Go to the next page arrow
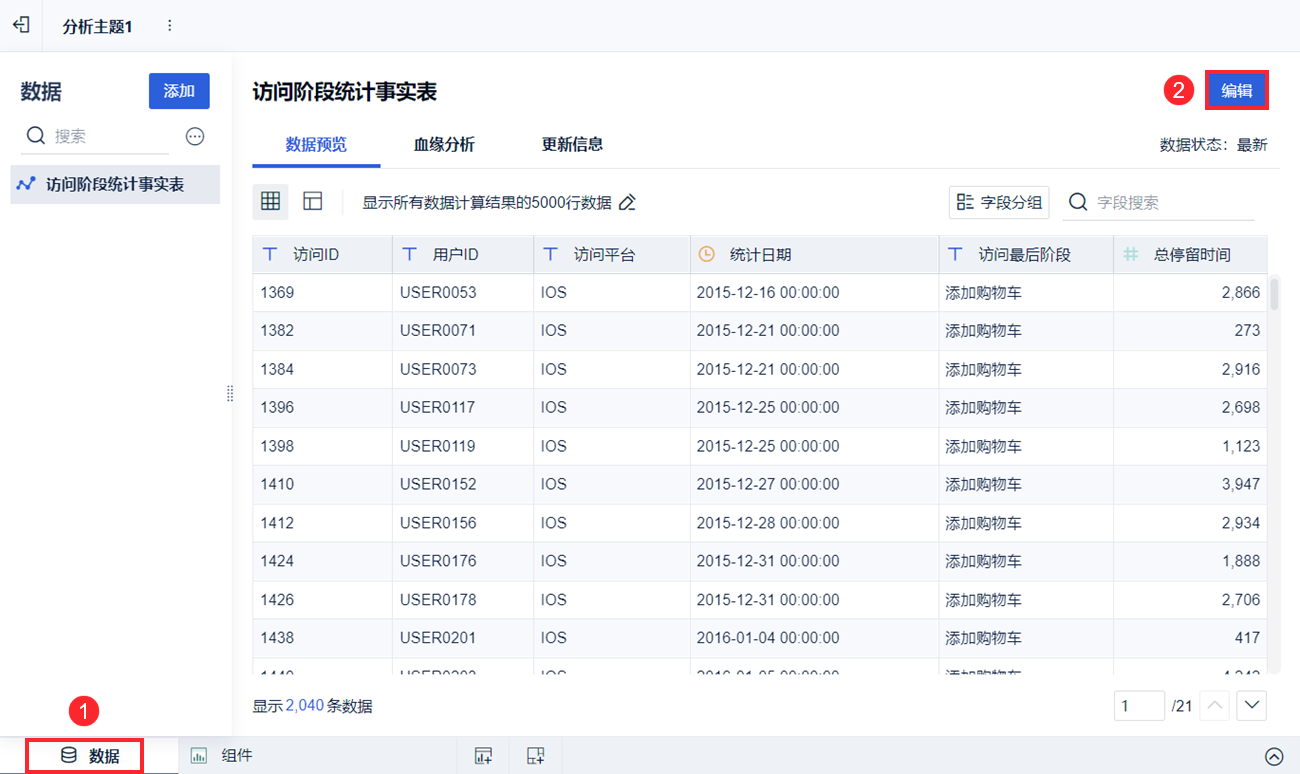Viewport: 1300px width, 774px height. 1252,705
